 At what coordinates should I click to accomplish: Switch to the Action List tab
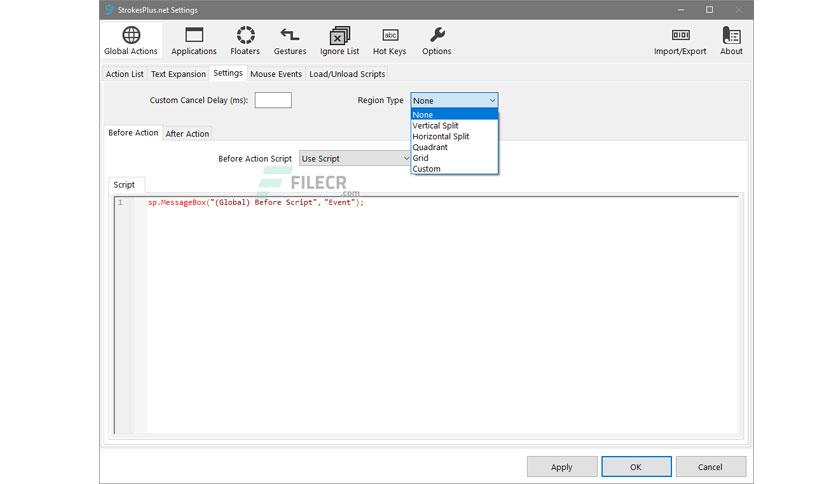[x=124, y=74]
